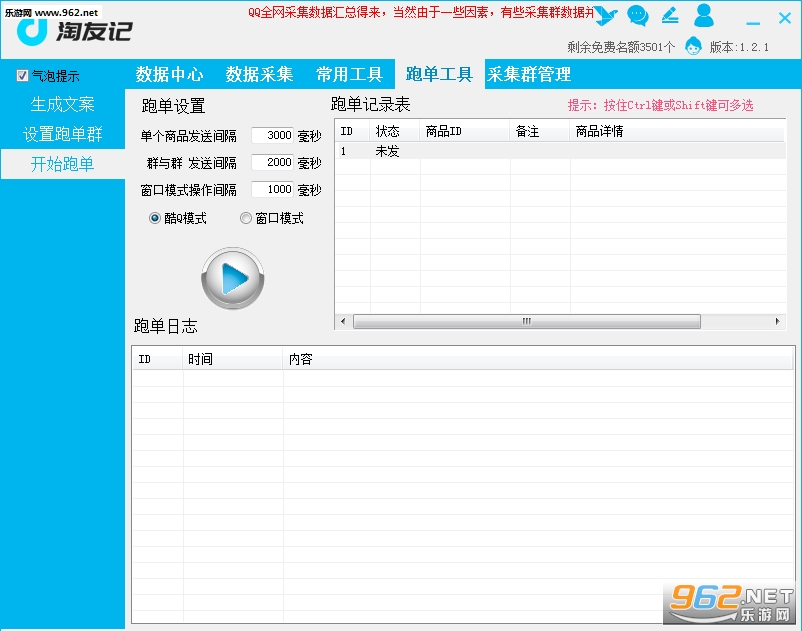The image size is (802, 631).
Task: Click the 内容 column header in the log
Action: pos(538,359)
